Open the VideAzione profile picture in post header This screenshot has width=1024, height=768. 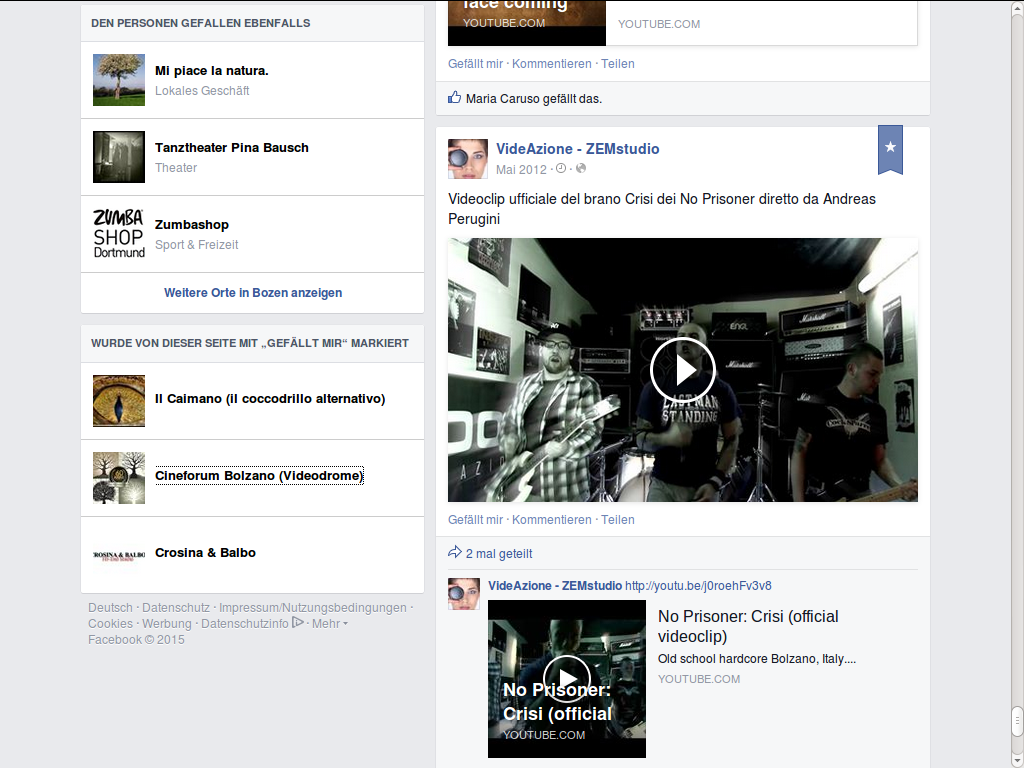pyautogui.click(x=467, y=159)
